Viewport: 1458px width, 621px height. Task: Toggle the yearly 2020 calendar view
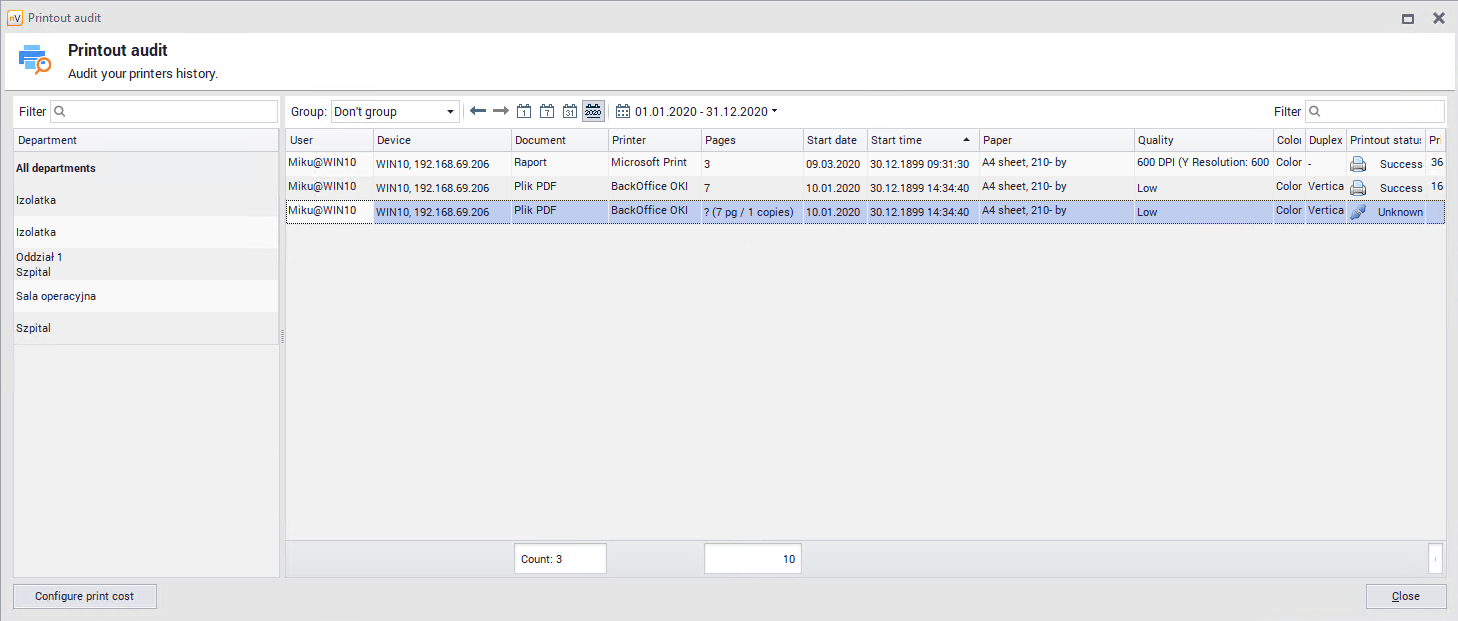(x=593, y=111)
